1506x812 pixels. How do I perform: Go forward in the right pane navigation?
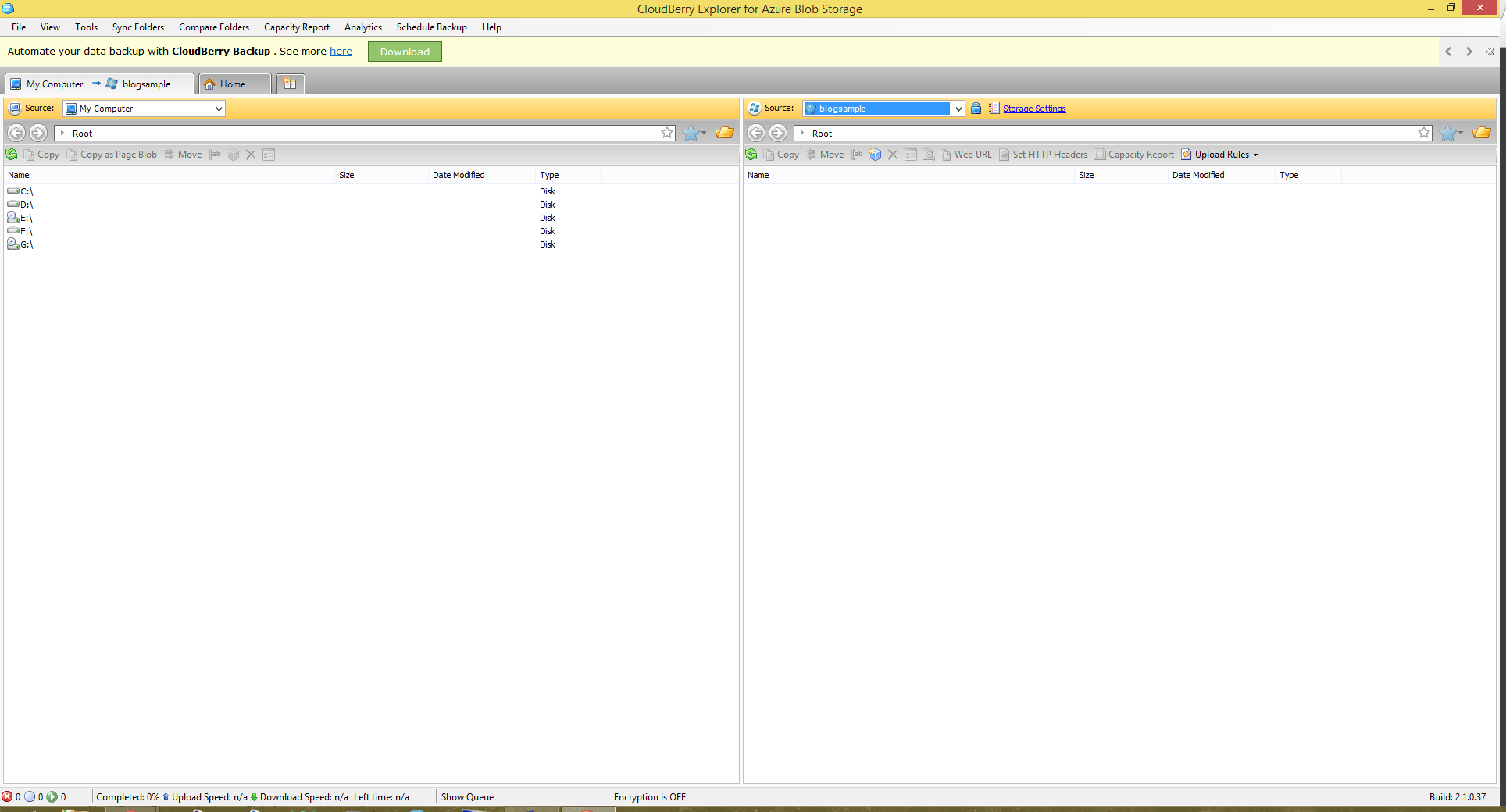[x=778, y=133]
